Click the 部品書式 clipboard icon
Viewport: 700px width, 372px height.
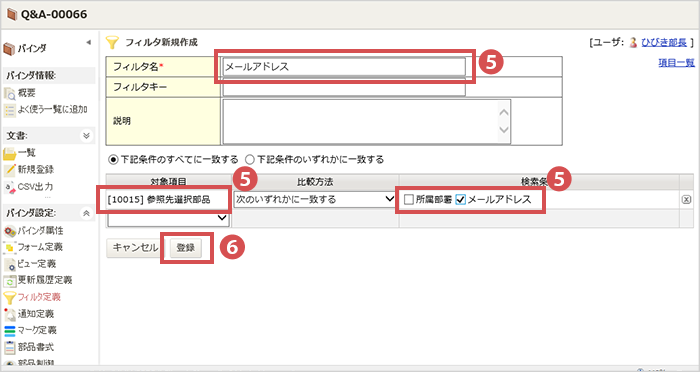9,347
